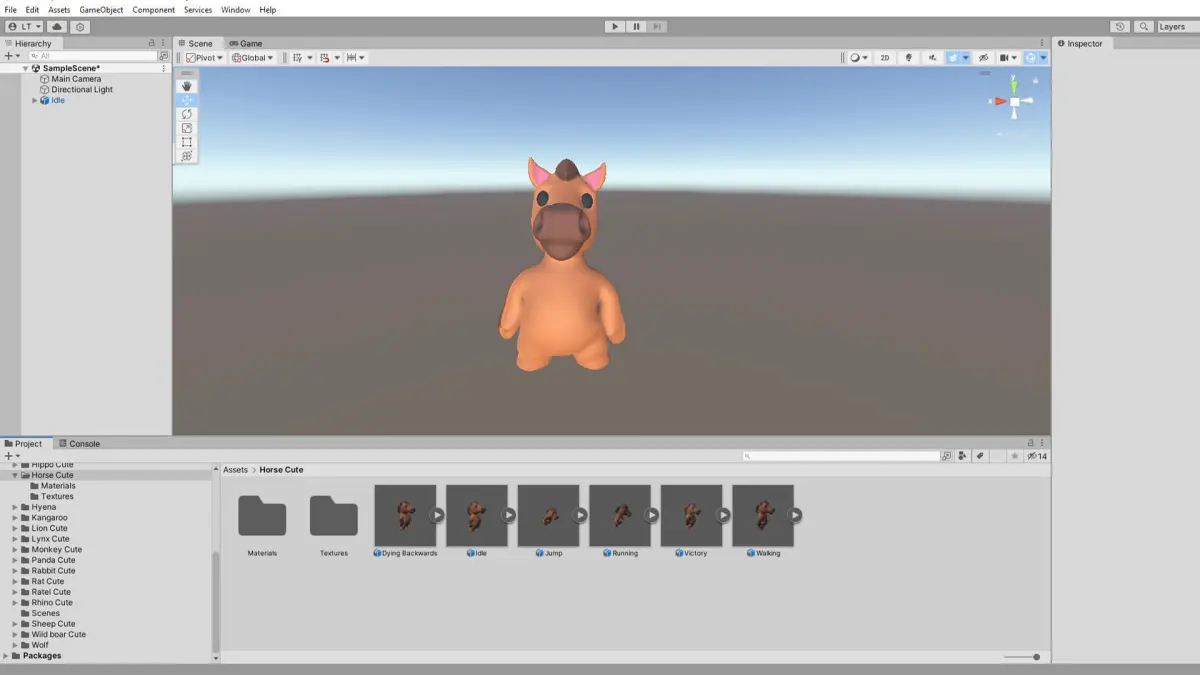Viewport: 1200px width, 675px height.
Task: Click the Hierarchy search-by-type icon
Action: [164, 56]
